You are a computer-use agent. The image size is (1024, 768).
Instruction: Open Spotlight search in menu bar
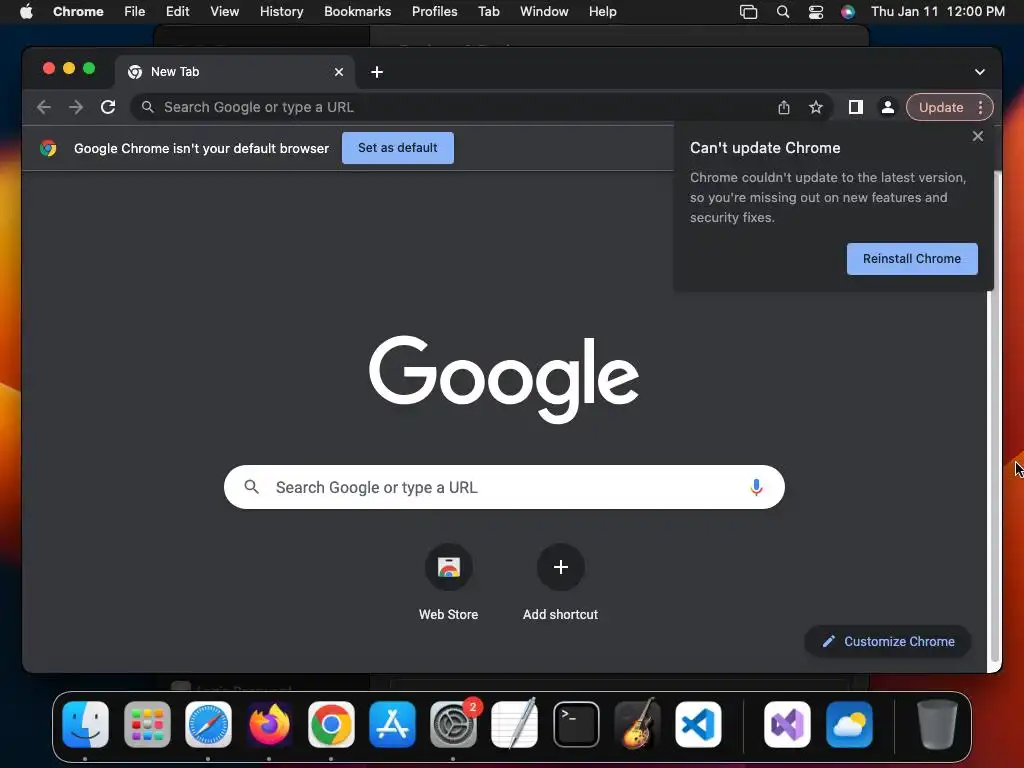[782, 12]
